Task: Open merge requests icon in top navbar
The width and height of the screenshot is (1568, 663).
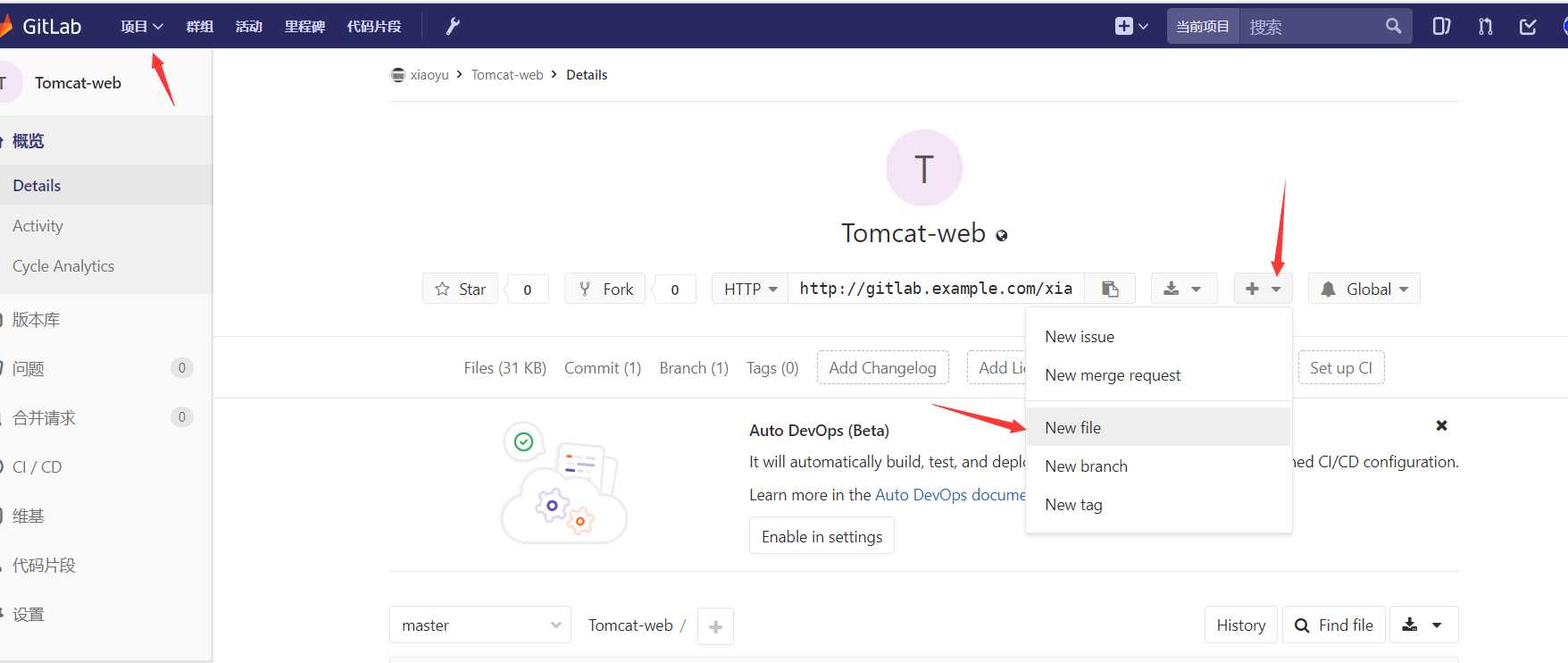Action: (x=1485, y=27)
